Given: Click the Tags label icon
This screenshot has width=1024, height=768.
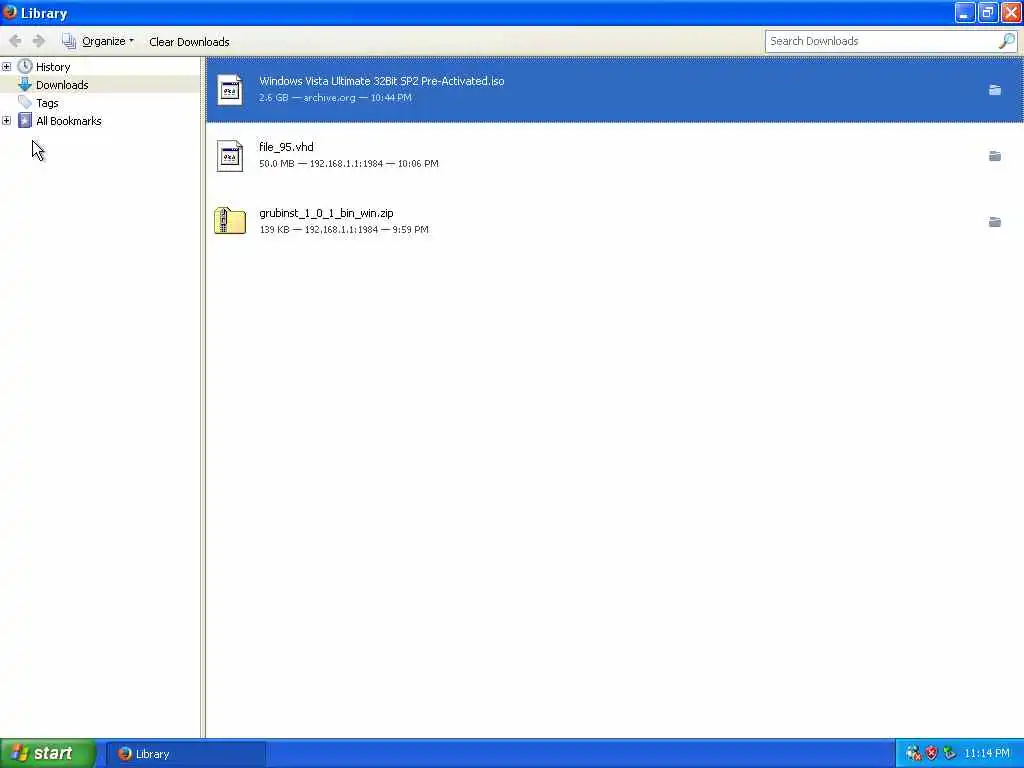Looking at the screenshot, I should click(x=25, y=103).
